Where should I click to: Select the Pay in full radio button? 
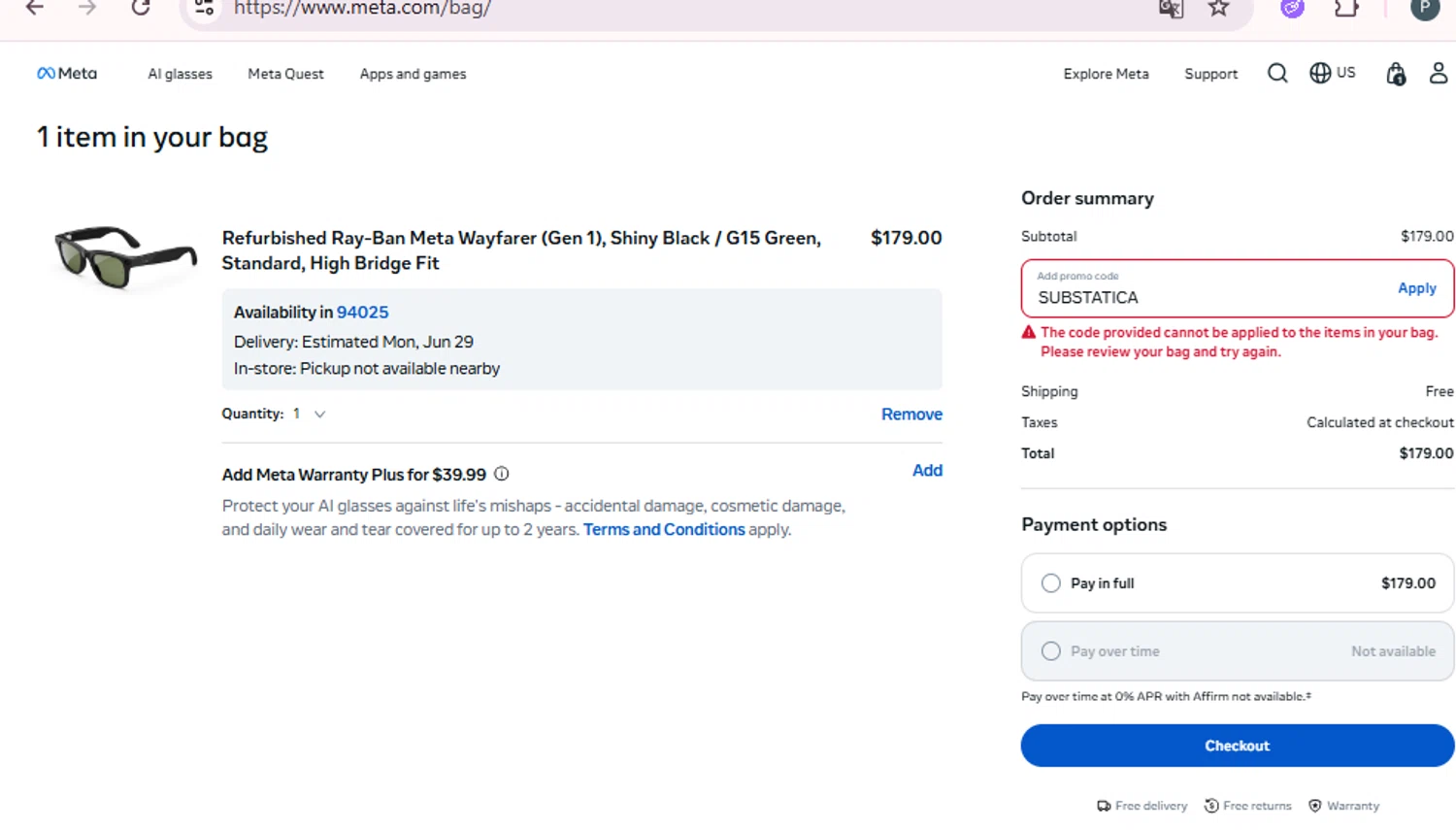1051,583
